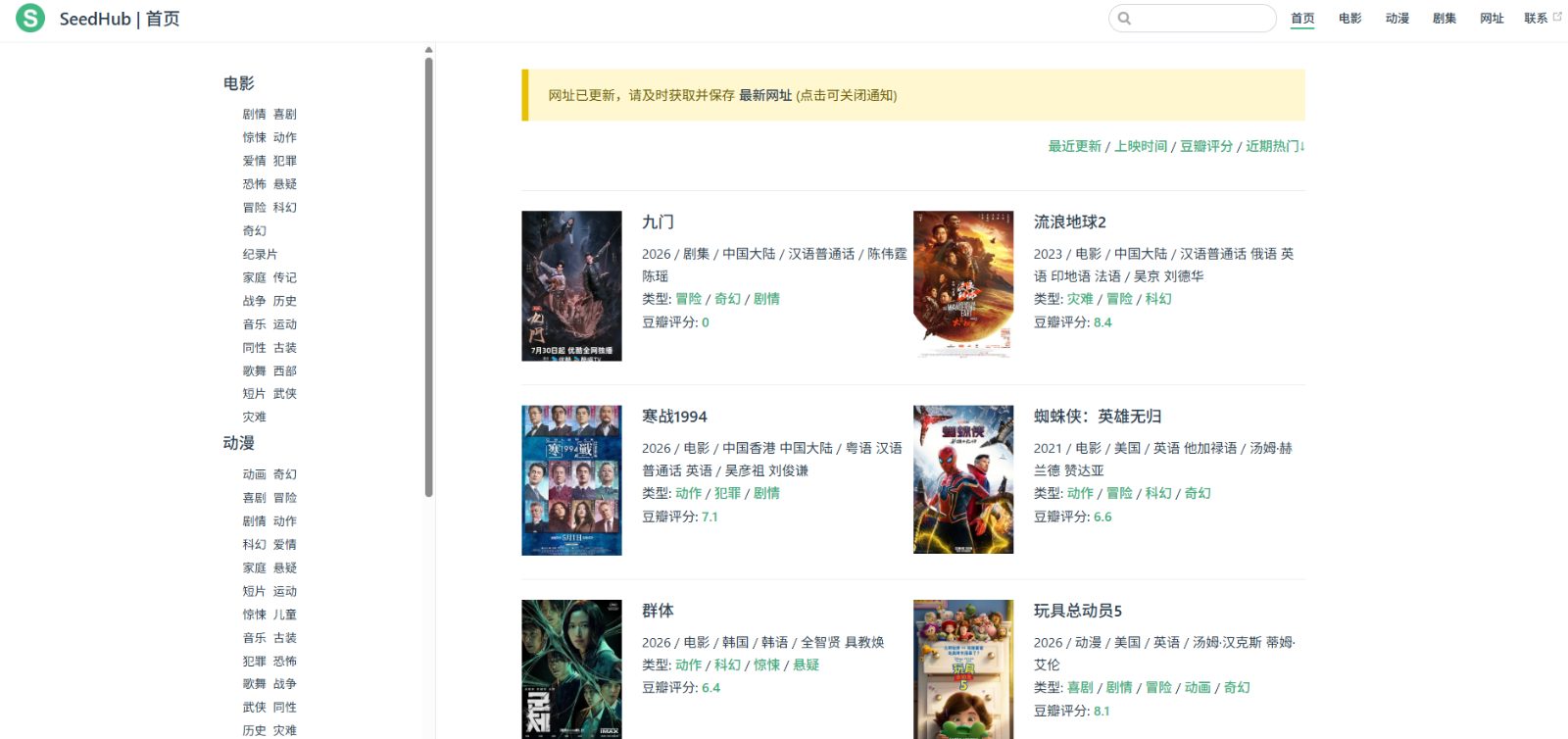Click 惊悚 genre tag under 群体

pyautogui.click(x=766, y=665)
